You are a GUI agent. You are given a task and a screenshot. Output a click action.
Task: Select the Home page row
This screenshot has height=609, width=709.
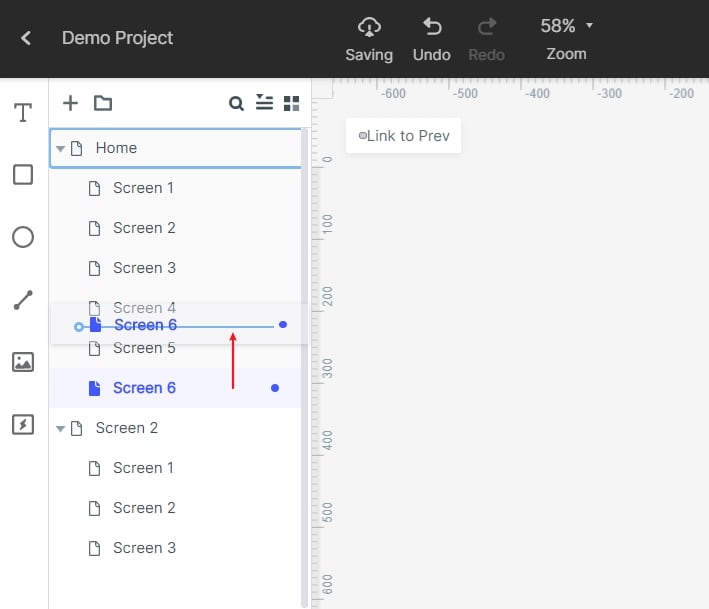pos(175,148)
